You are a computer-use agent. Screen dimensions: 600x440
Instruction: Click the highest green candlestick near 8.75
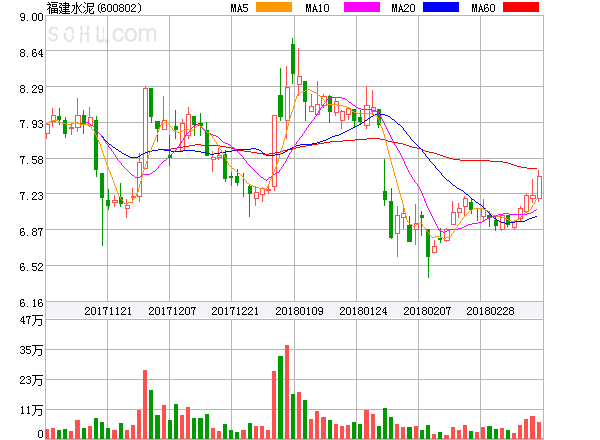click(293, 59)
